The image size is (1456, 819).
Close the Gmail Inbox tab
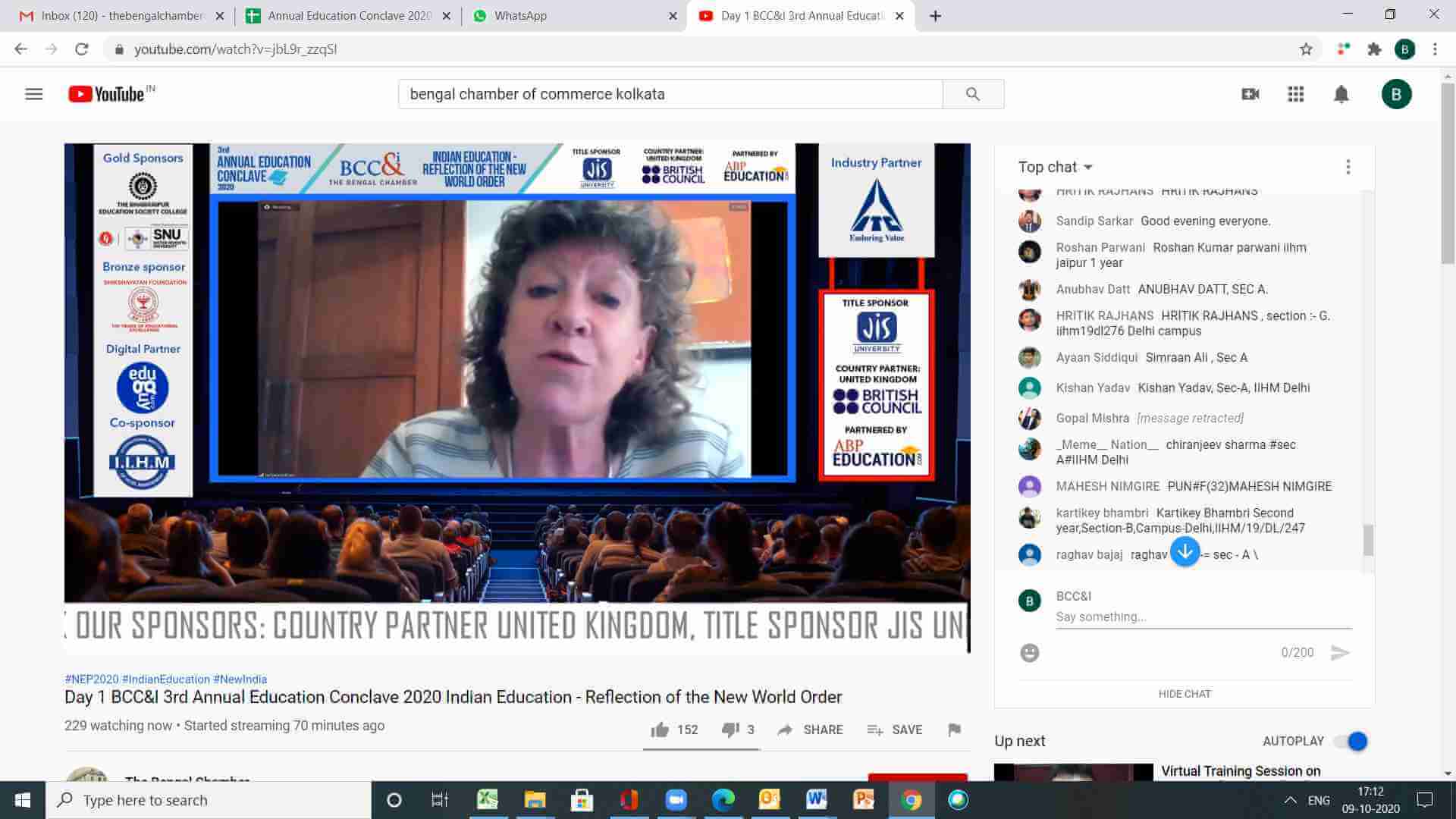(220, 16)
